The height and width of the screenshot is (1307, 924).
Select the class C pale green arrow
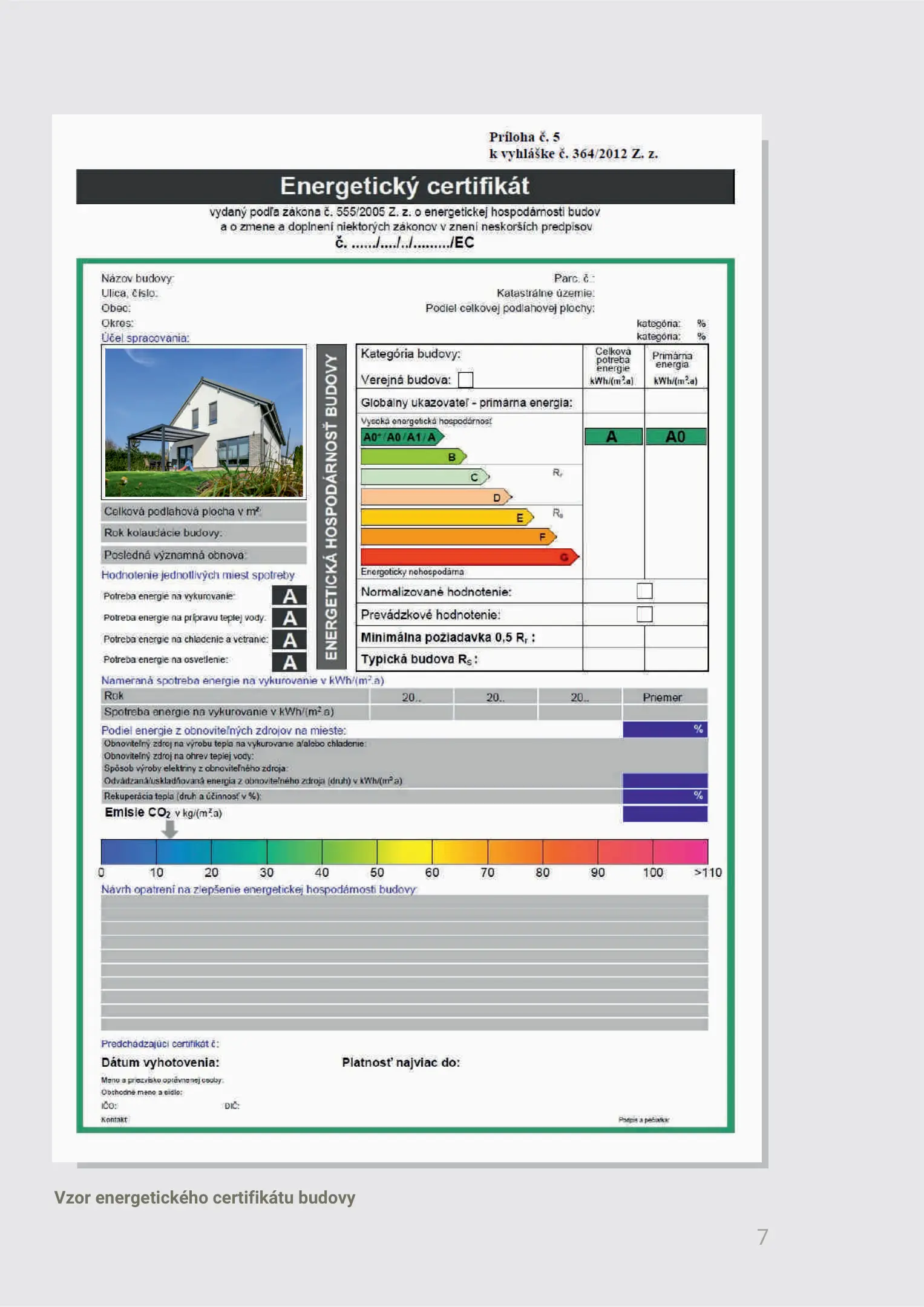pos(424,477)
